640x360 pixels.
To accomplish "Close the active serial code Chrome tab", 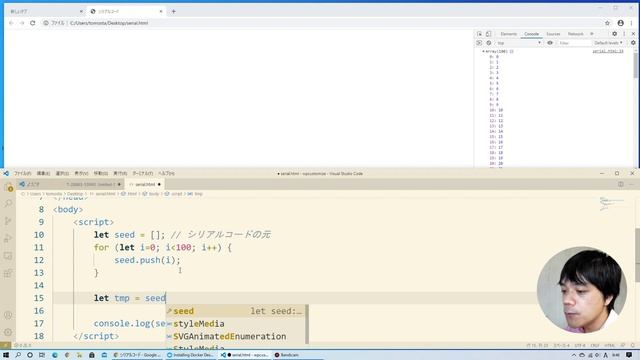I will (161, 11).
